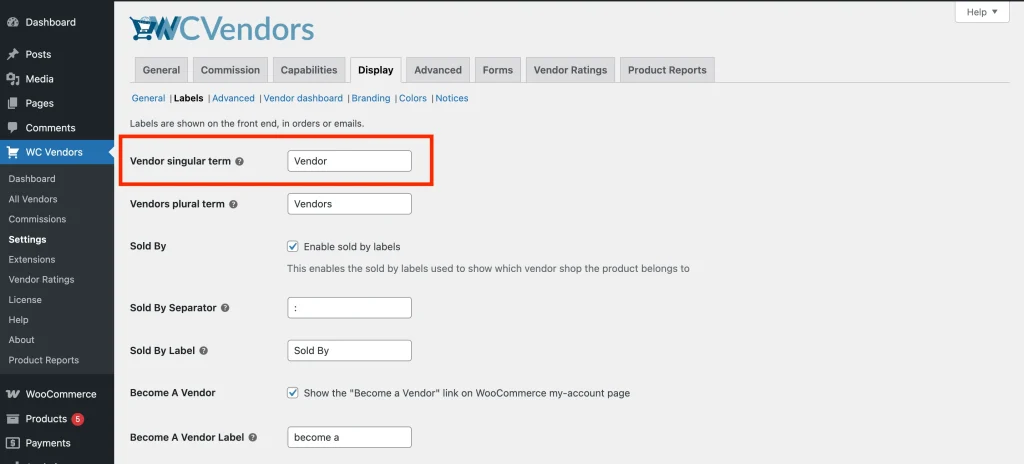Click the Become A Vendor Label input field
The image size is (1024, 464).
point(349,437)
